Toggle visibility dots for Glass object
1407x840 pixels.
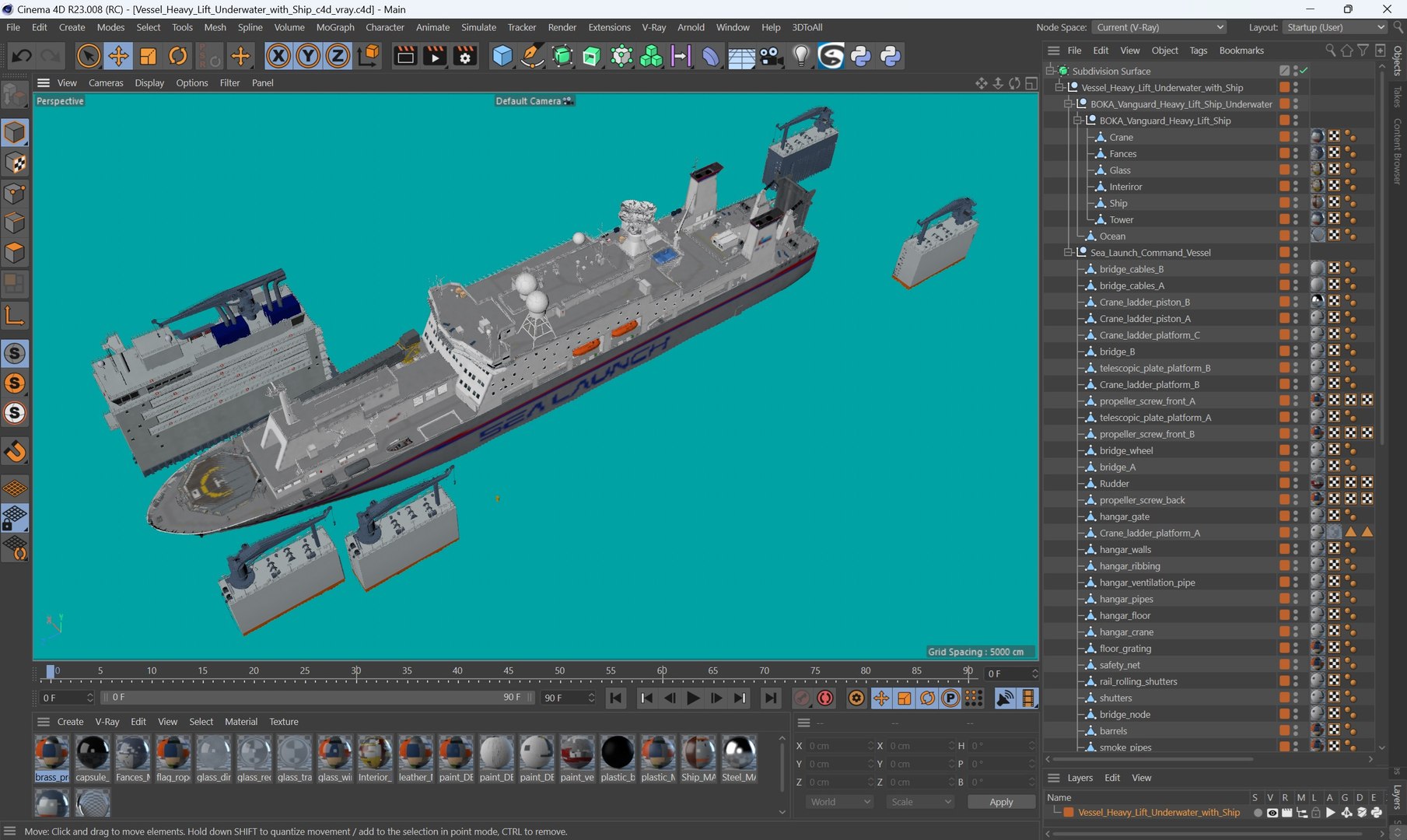tap(1296, 170)
